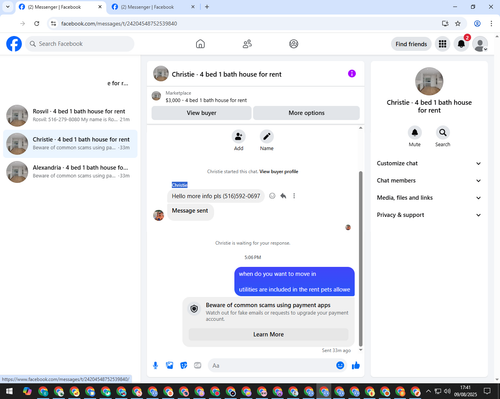Open the Facebook home logo
The height and width of the screenshot is (399, 500).
[14, 44]
